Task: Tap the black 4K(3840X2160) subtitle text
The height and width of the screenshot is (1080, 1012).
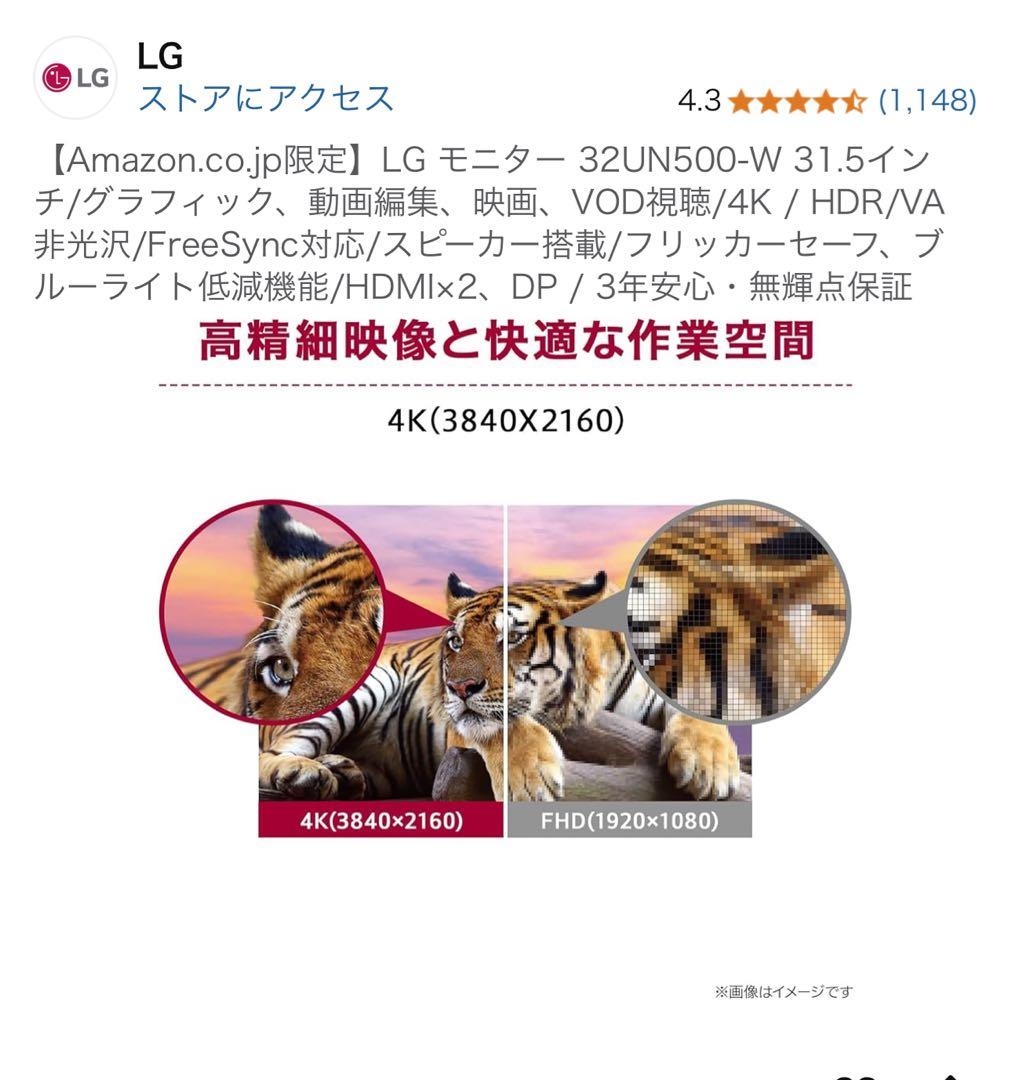Action: [x=506, y=420]
